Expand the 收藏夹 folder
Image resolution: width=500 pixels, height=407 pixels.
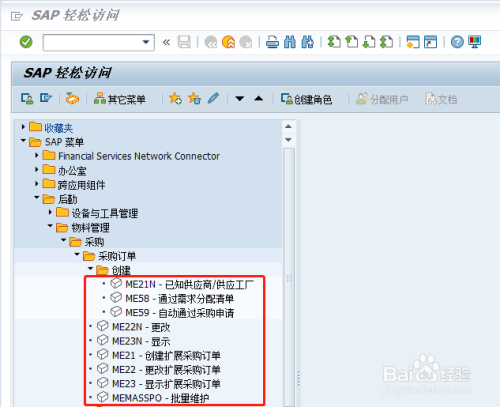click(x=23, y=127)
